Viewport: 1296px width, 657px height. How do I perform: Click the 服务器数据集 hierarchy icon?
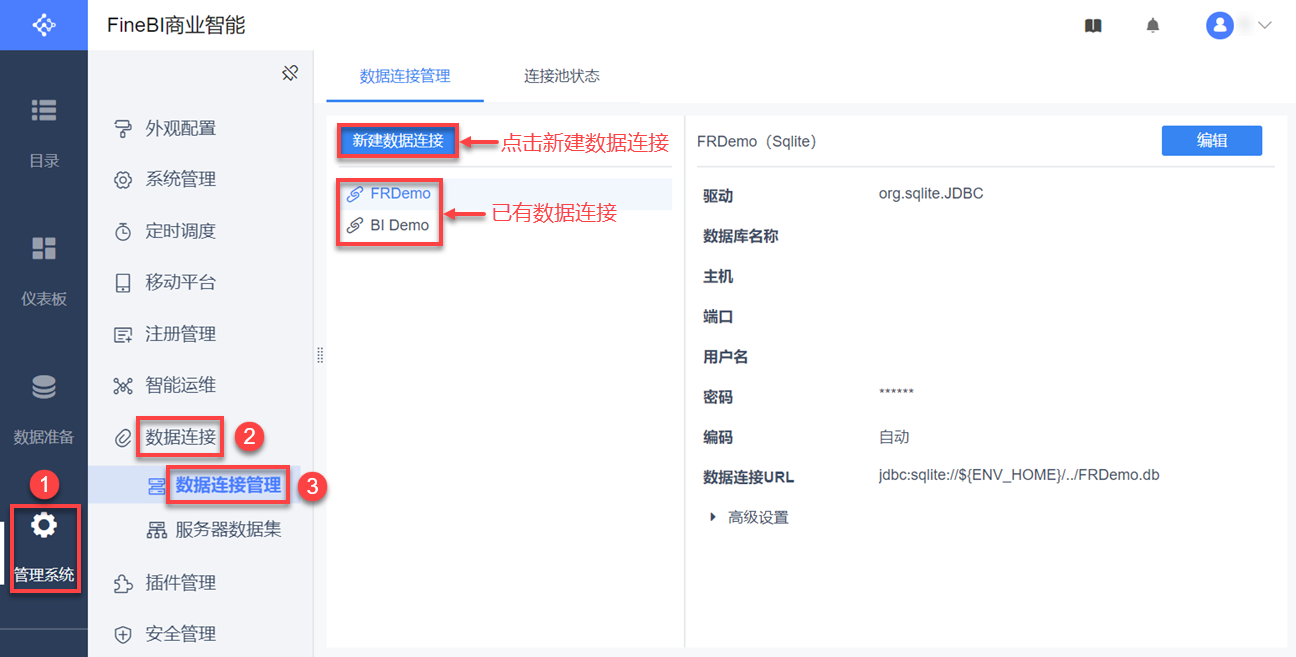point(157,530)
